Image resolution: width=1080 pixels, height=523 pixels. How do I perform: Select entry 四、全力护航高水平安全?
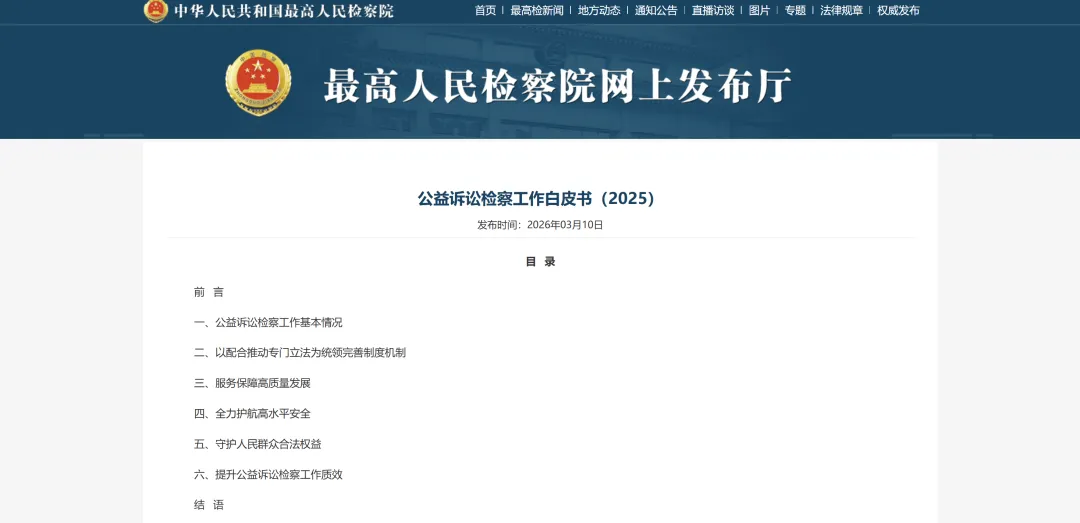(252, 413)
